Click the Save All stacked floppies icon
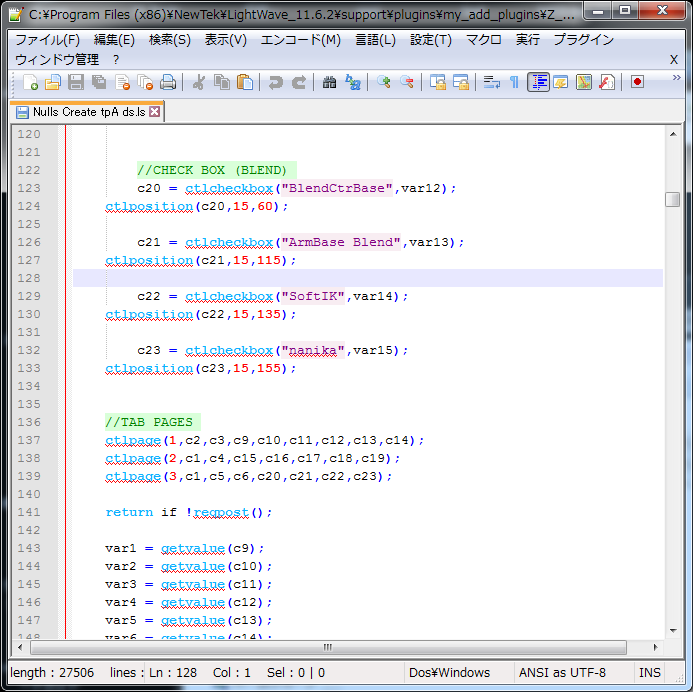The height and width of the screenshot is (692, 693). (99, 82)
